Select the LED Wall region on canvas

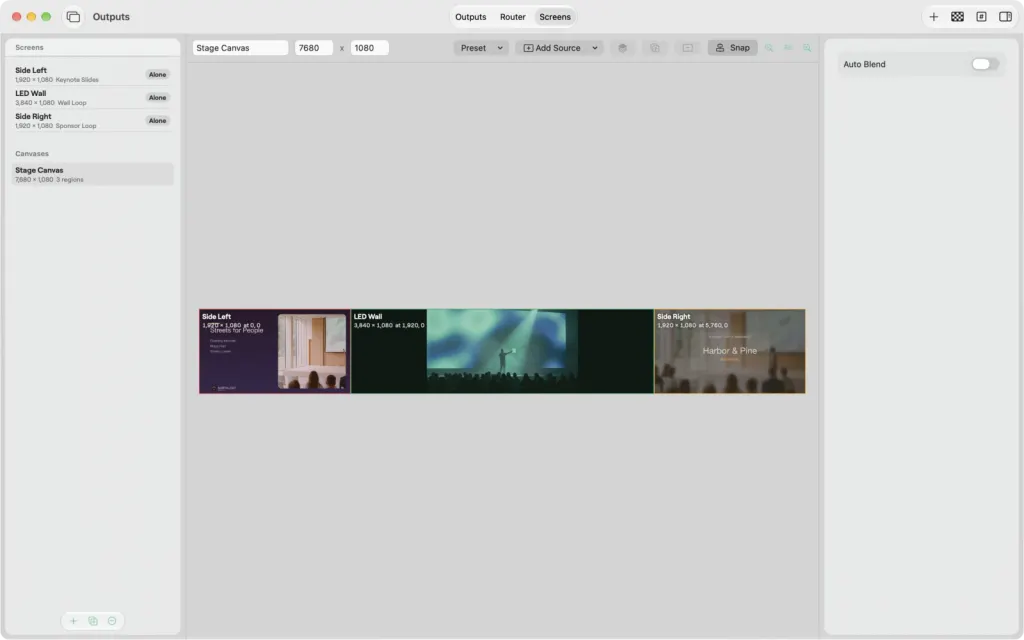(x=502, y=351)
